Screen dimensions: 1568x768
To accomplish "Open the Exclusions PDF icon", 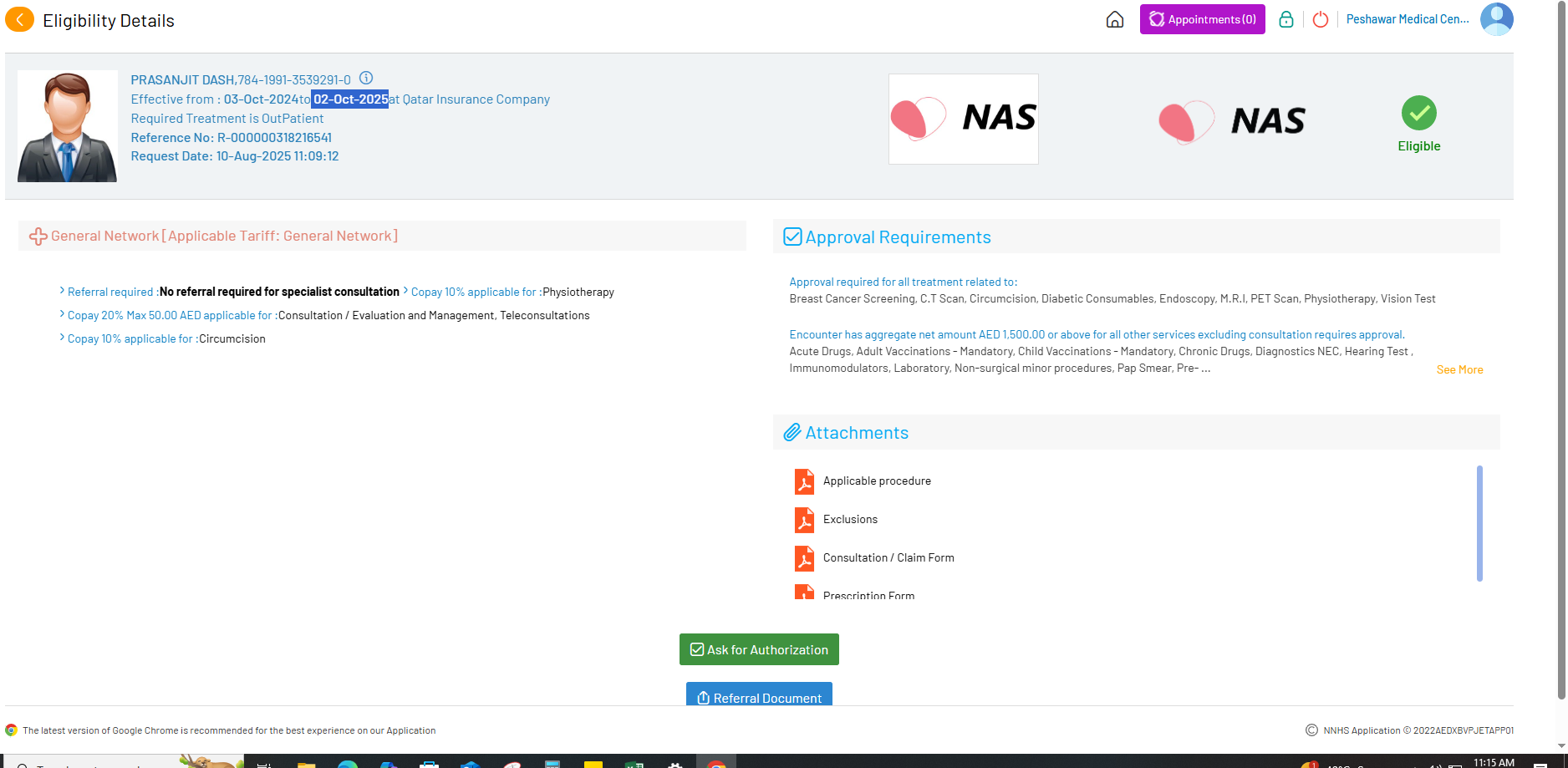I will (x=804, y=520).
